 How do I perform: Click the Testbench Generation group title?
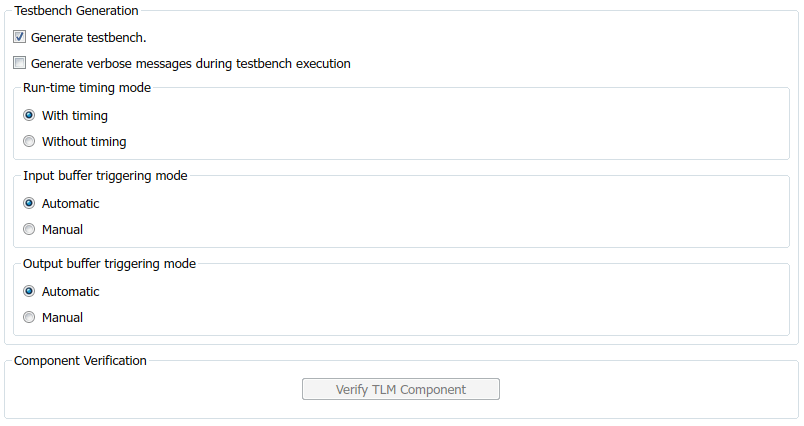tap(76, 11)
